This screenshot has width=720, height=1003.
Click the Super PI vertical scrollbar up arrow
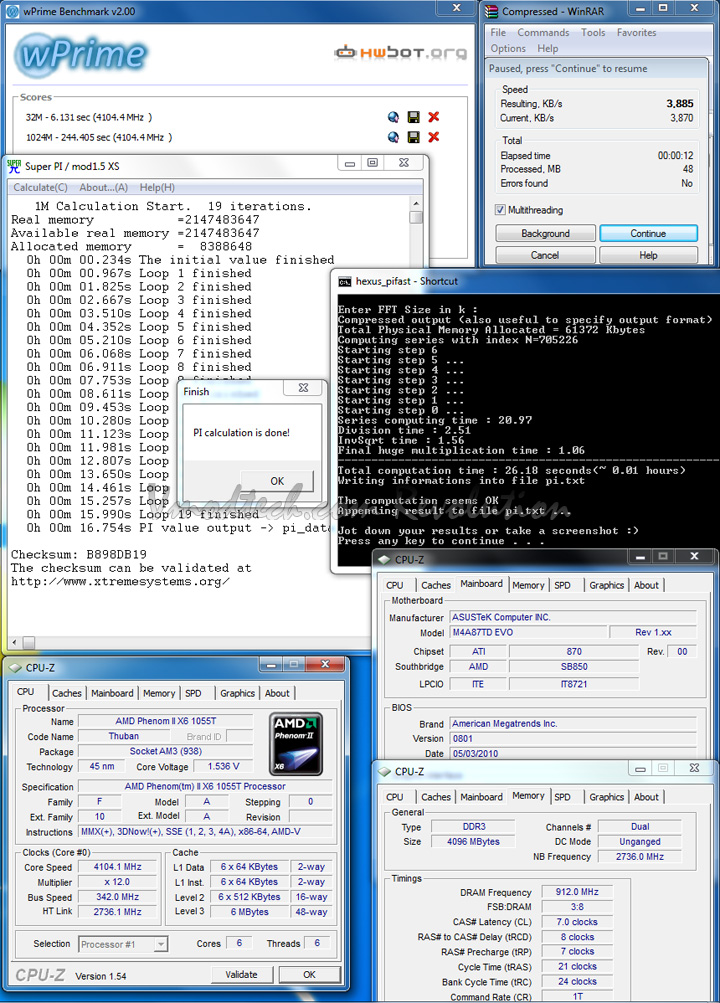point(416,203)
